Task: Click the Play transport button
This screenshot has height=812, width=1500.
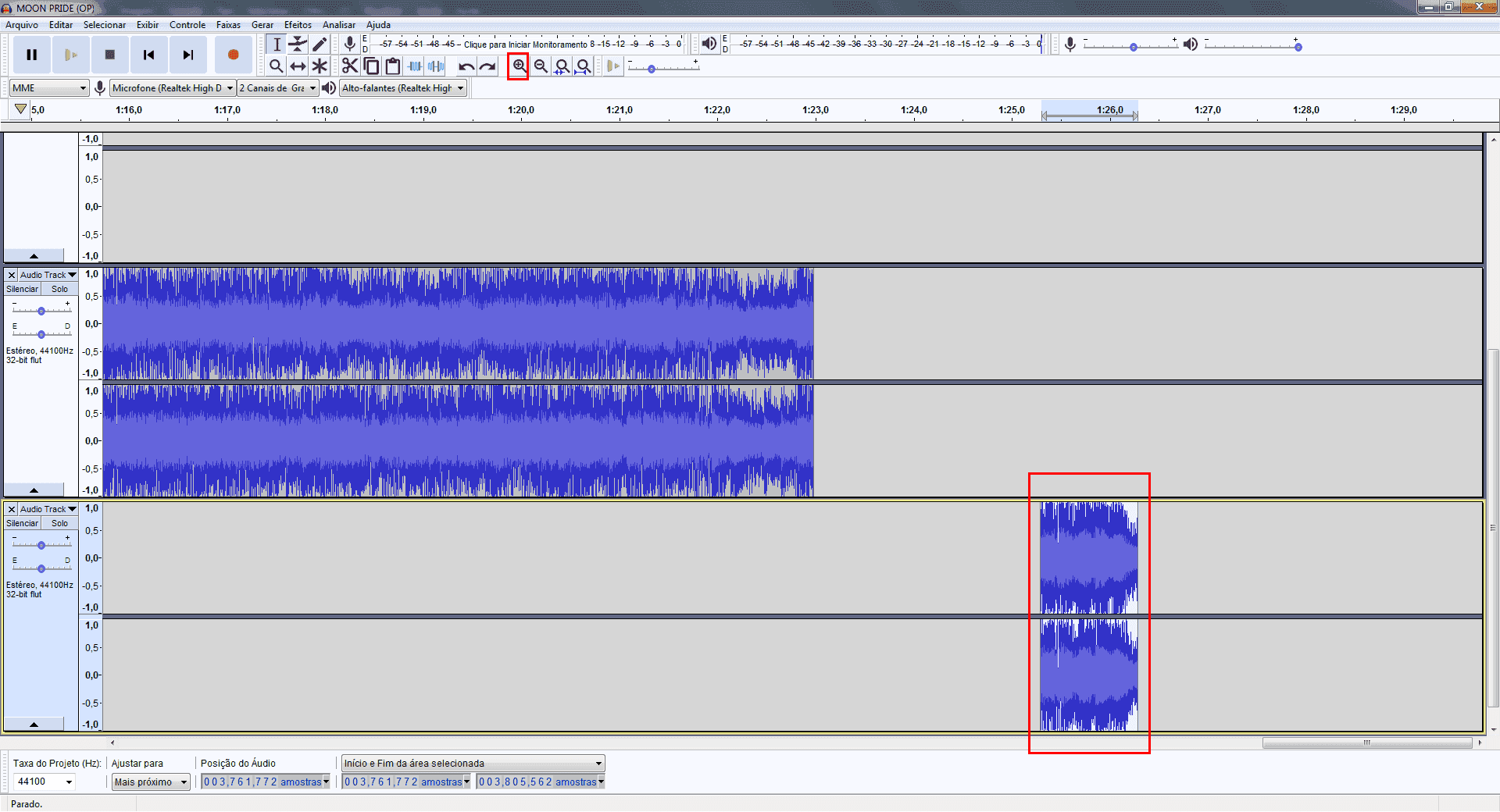Action: pos(71,55)
